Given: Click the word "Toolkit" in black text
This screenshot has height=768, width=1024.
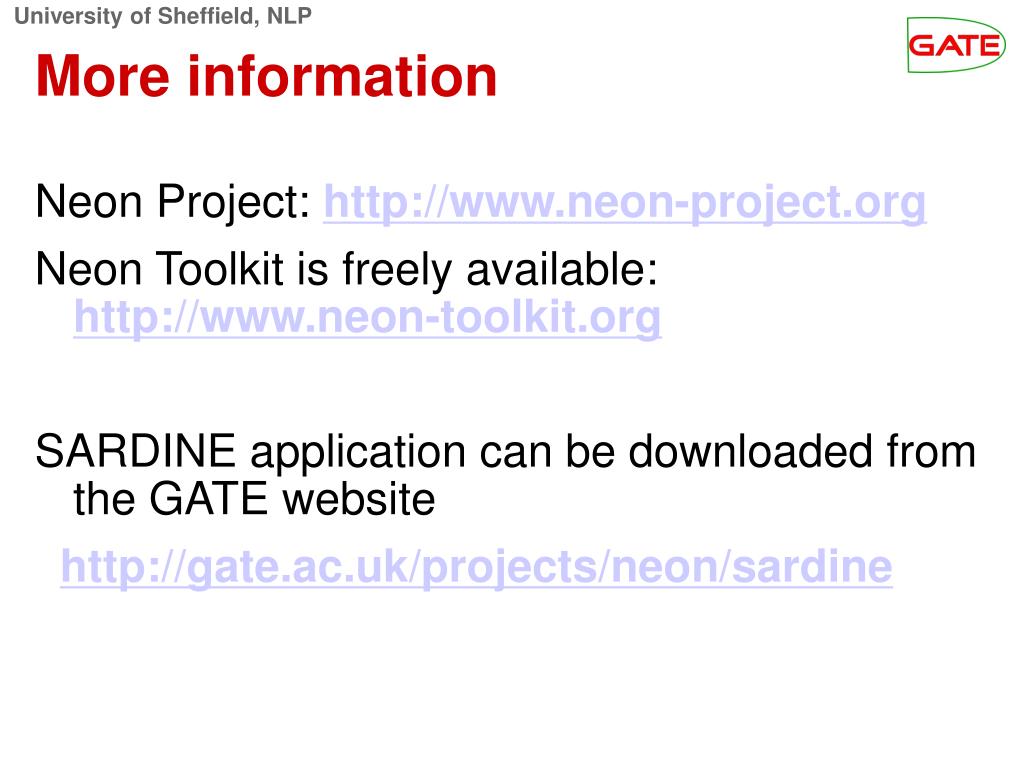Looking at the screenshot, I should pos(220,268).
